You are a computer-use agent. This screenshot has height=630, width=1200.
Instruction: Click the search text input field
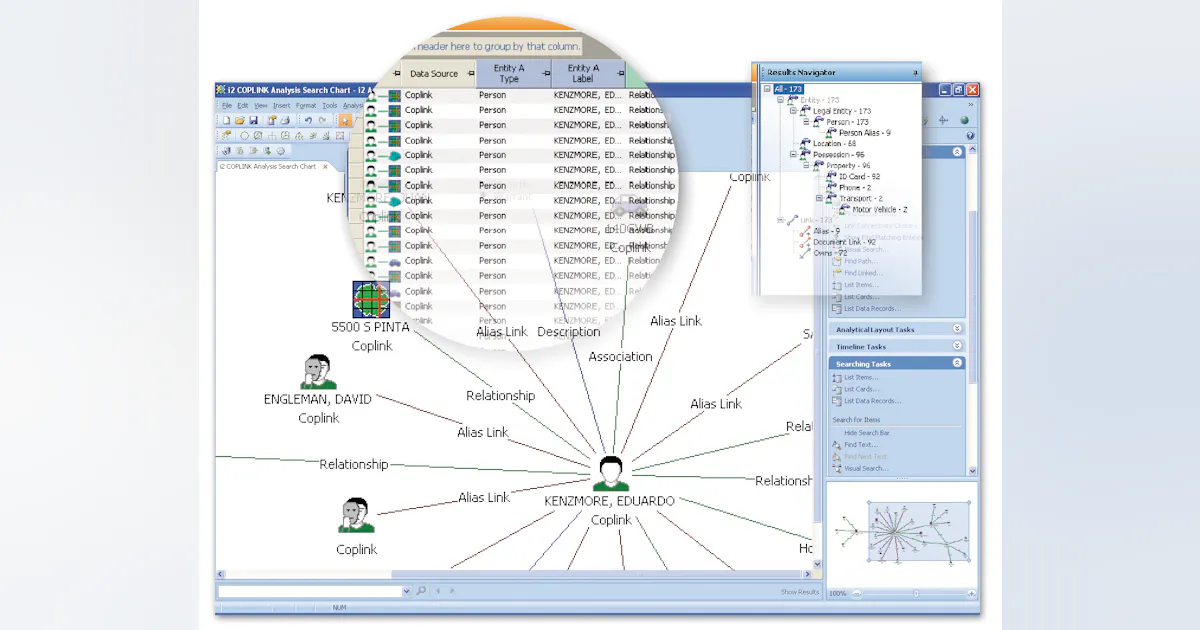point(309,591)
